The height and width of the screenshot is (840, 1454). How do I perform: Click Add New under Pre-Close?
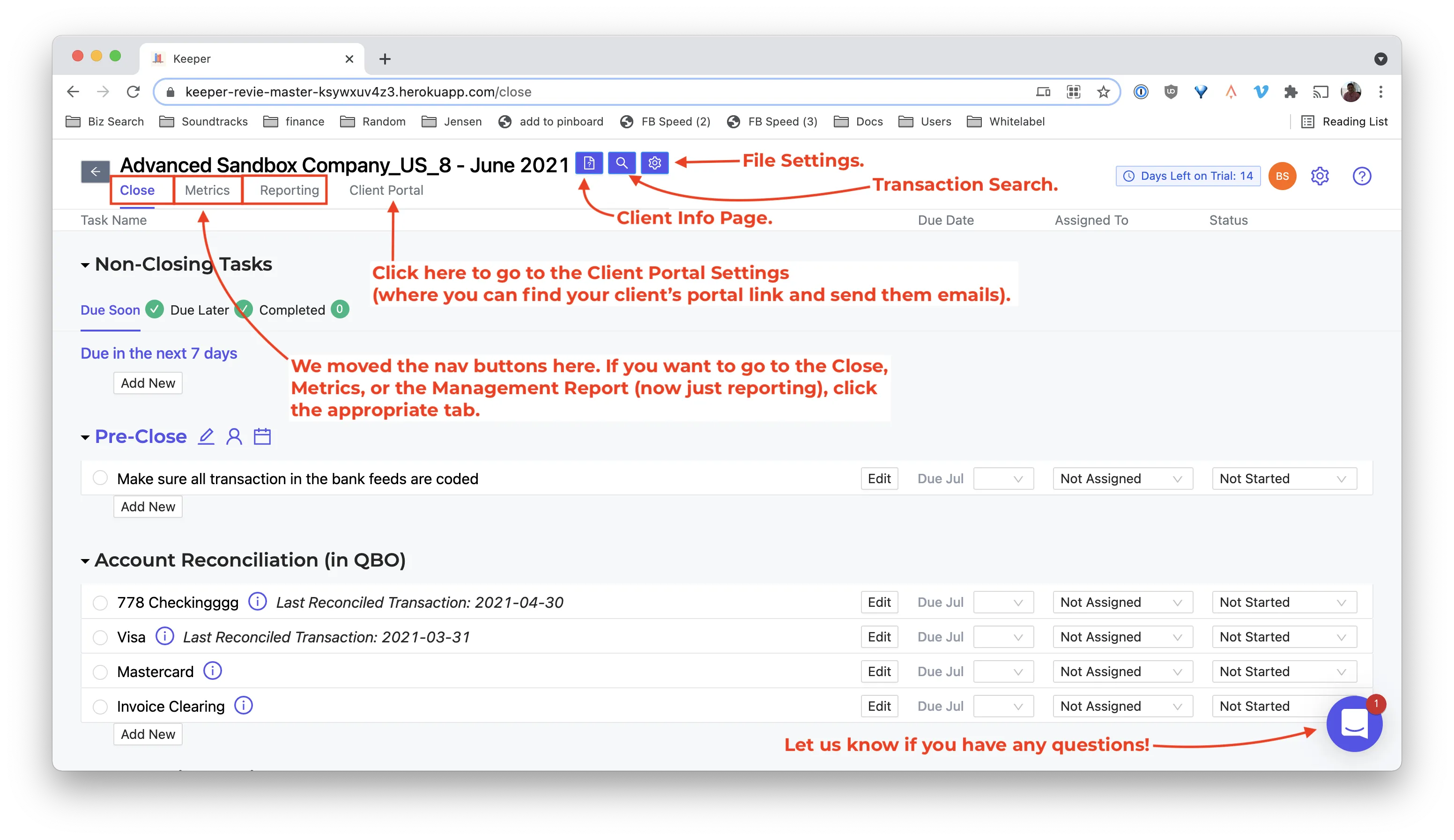pos(148,507)
